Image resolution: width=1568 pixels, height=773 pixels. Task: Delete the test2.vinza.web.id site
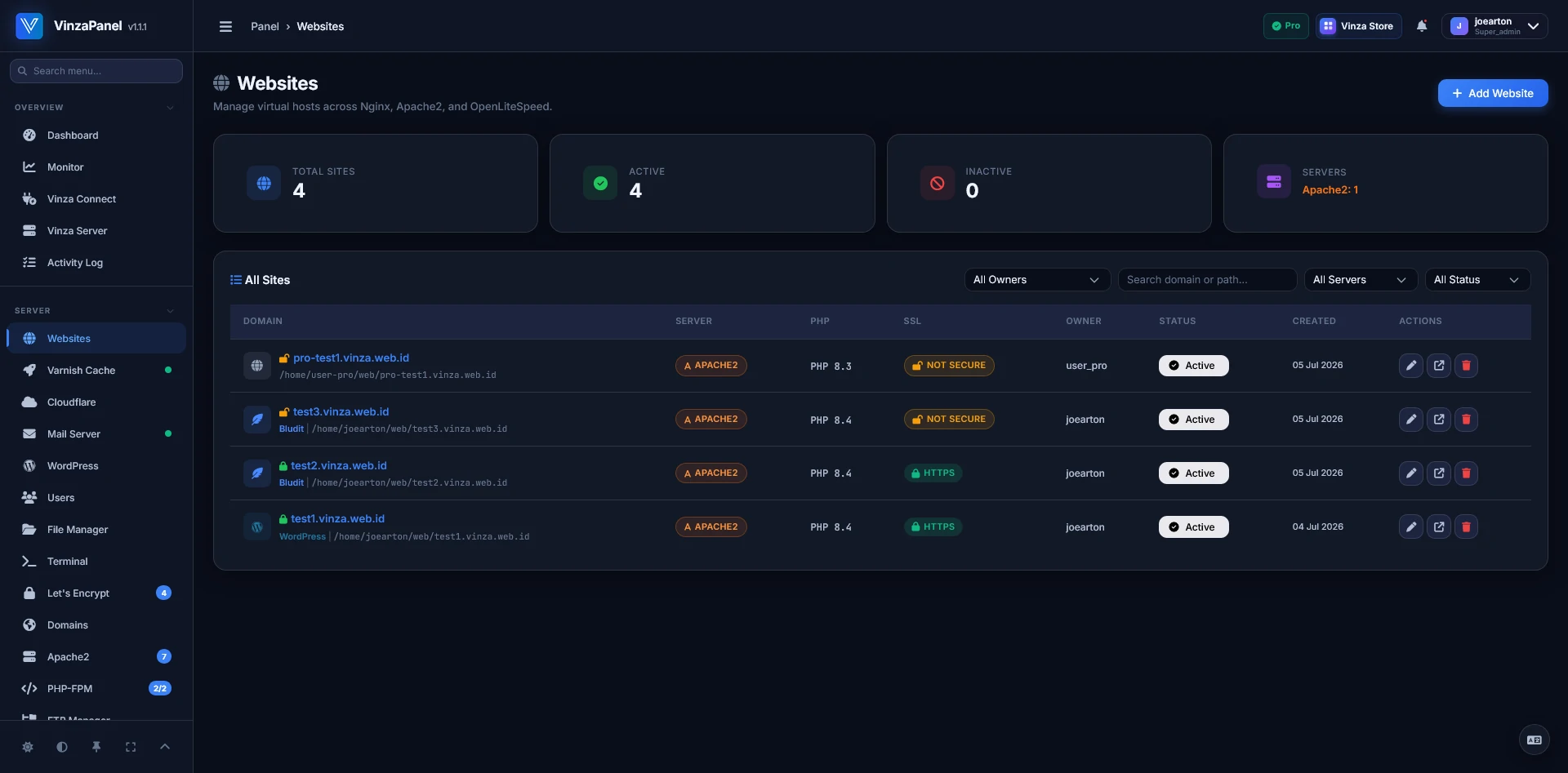coord(1466,473)
